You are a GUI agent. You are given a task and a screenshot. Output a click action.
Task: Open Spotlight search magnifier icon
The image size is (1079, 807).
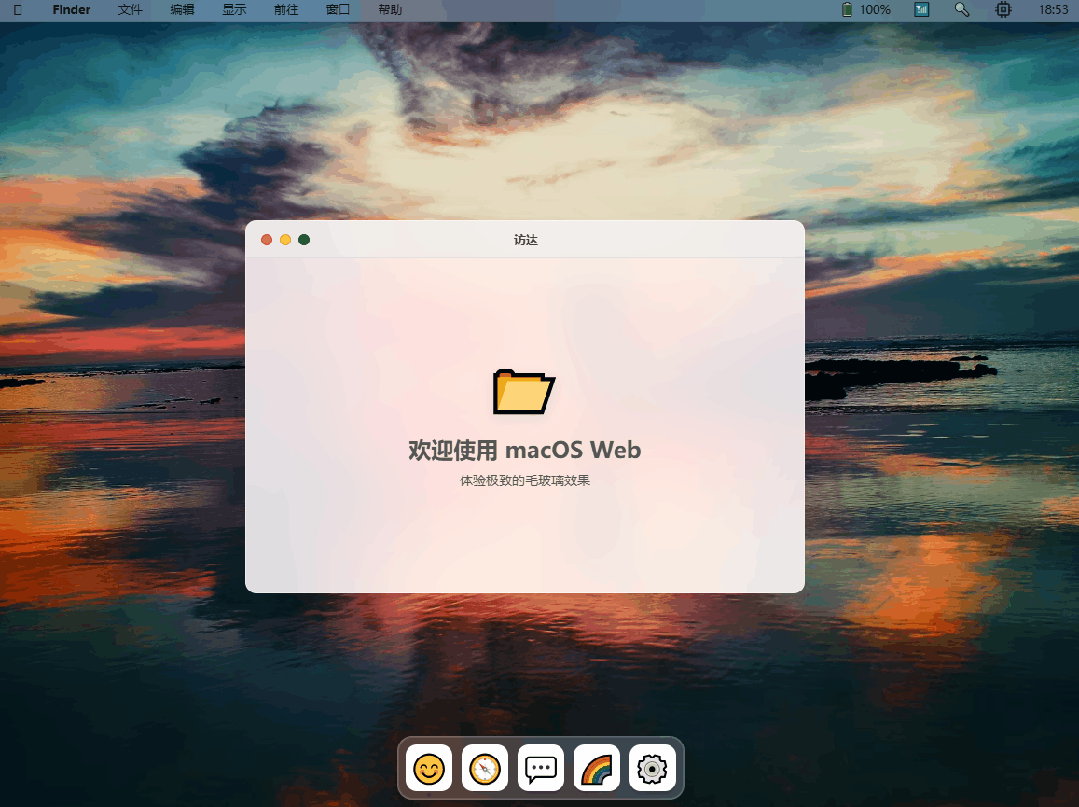pyautogui.click(x=962, y=10)
